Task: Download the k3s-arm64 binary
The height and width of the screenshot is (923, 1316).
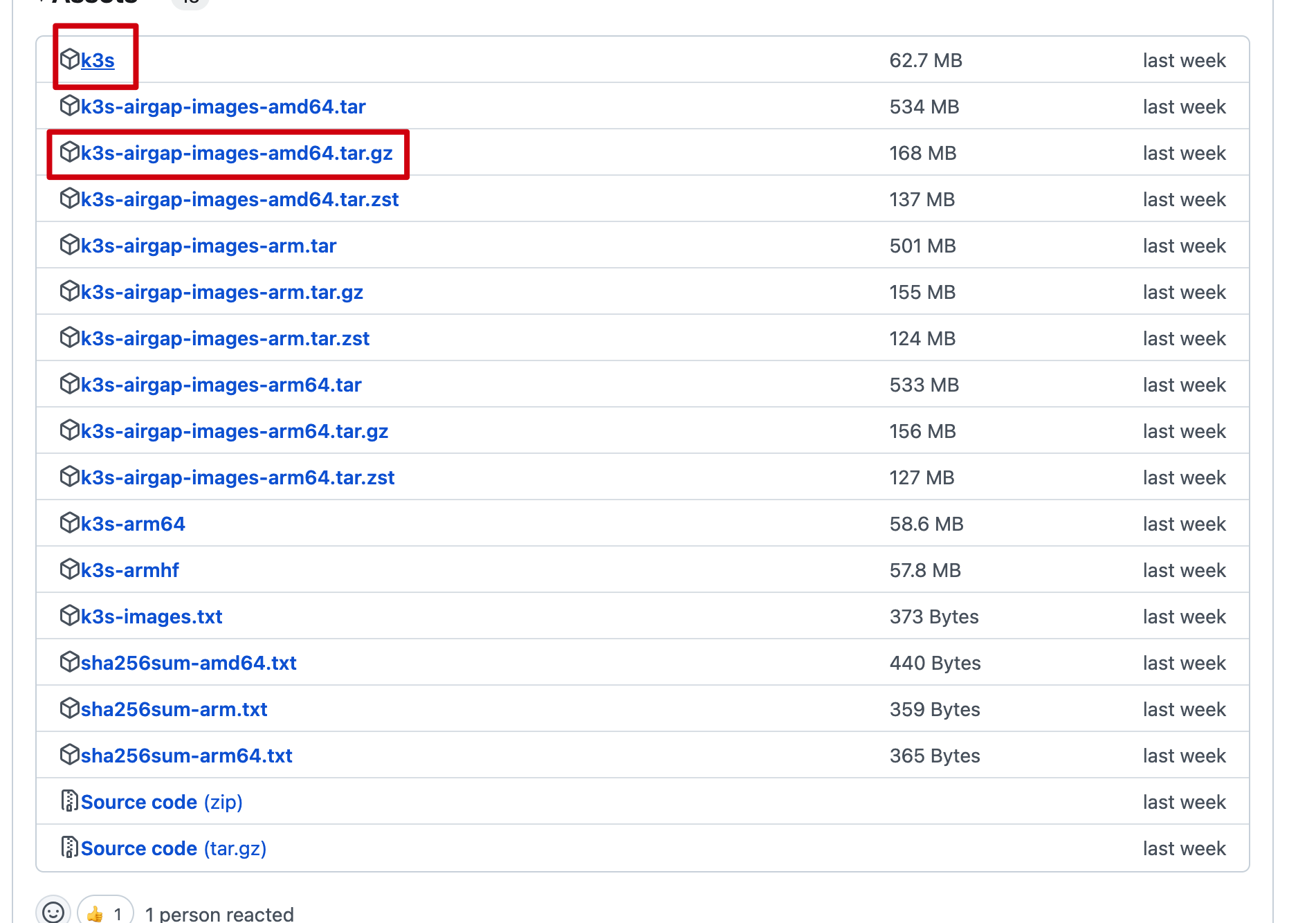Action: (133, 524)
